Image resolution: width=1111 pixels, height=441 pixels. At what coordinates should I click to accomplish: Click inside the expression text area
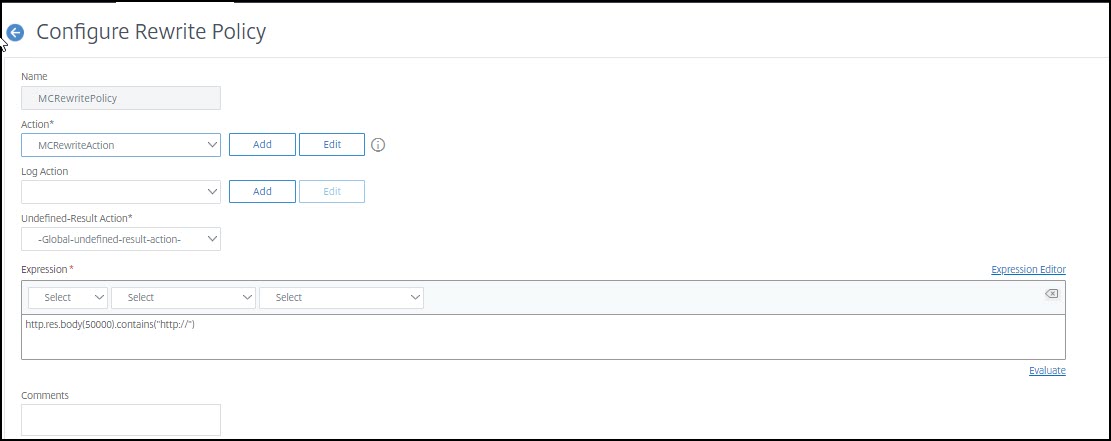point(543,337)
